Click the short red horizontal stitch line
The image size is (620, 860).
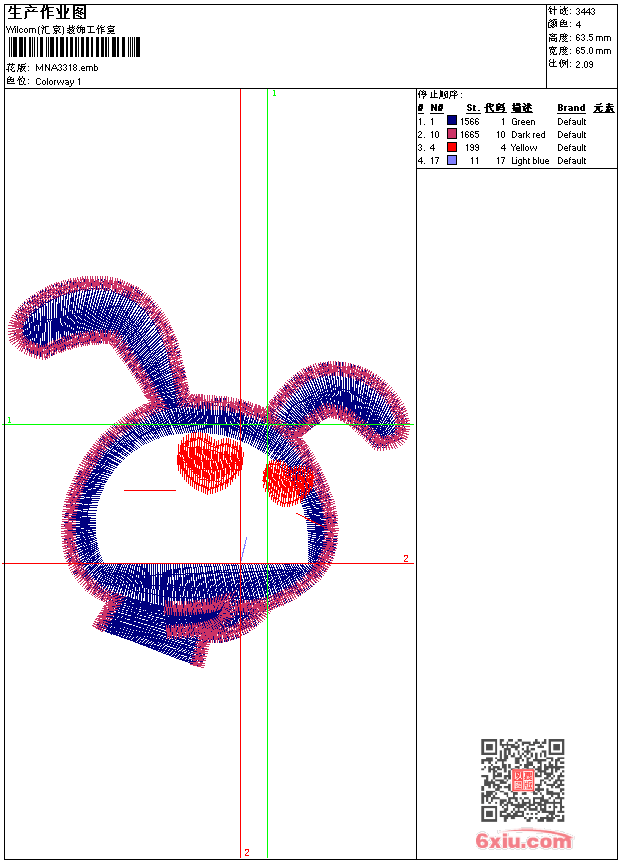pyautogui.click(x=149, y=490)
